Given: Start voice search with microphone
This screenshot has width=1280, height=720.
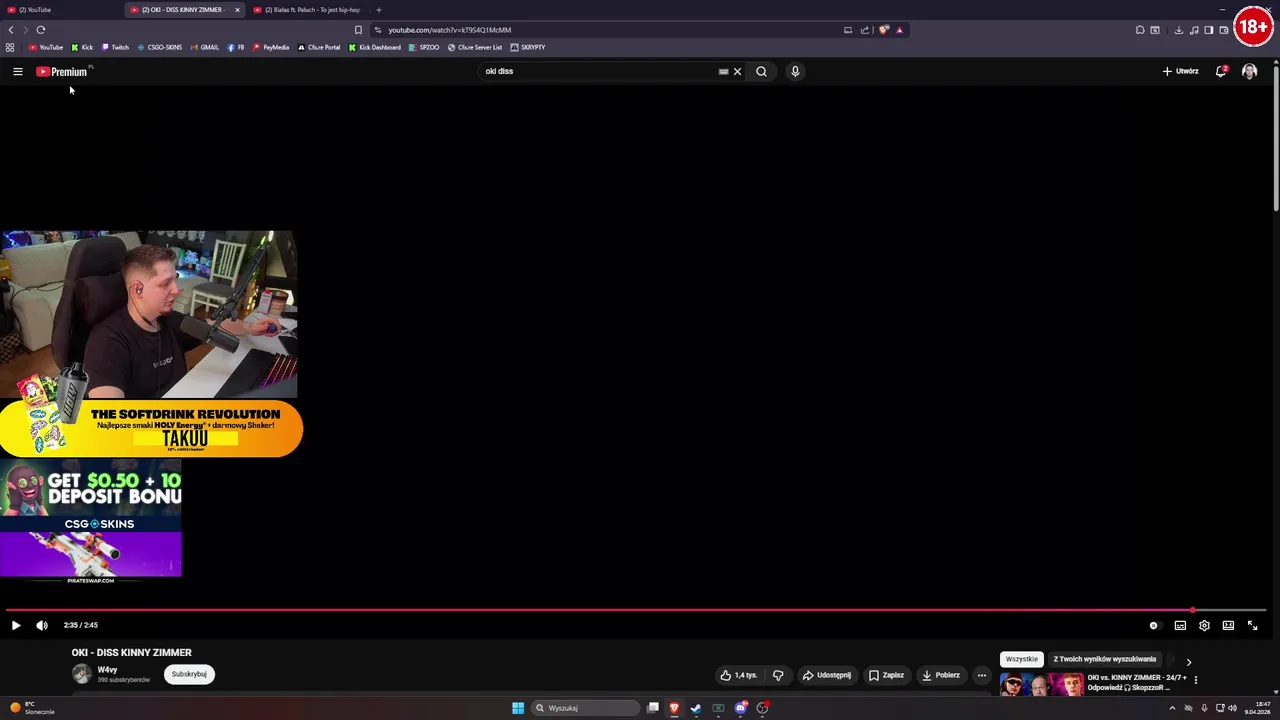Looking at the screenshot, I should pyautogui.click(x=795, y=71).
